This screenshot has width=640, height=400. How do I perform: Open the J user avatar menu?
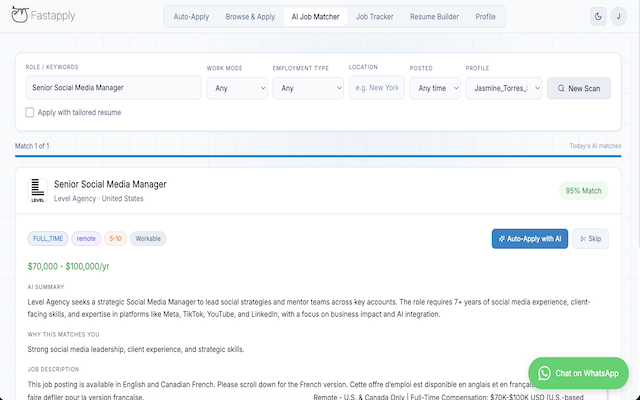[x=618, y=17]
